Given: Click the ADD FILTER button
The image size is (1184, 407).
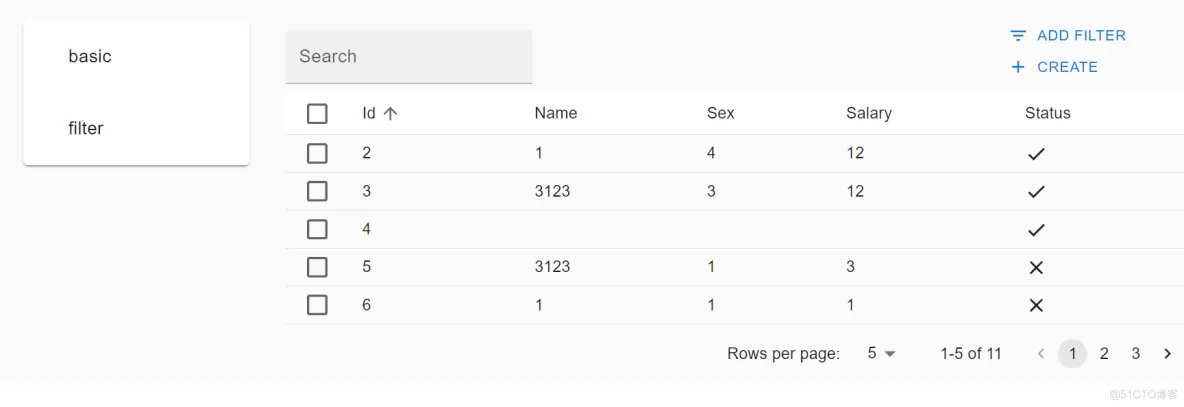Looking at the screenshot, I should point(1080,36).
